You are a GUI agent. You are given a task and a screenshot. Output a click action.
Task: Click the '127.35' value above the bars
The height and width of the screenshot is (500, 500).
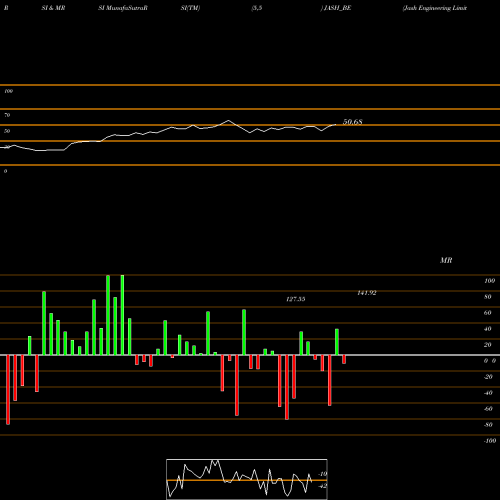point(296,299)
